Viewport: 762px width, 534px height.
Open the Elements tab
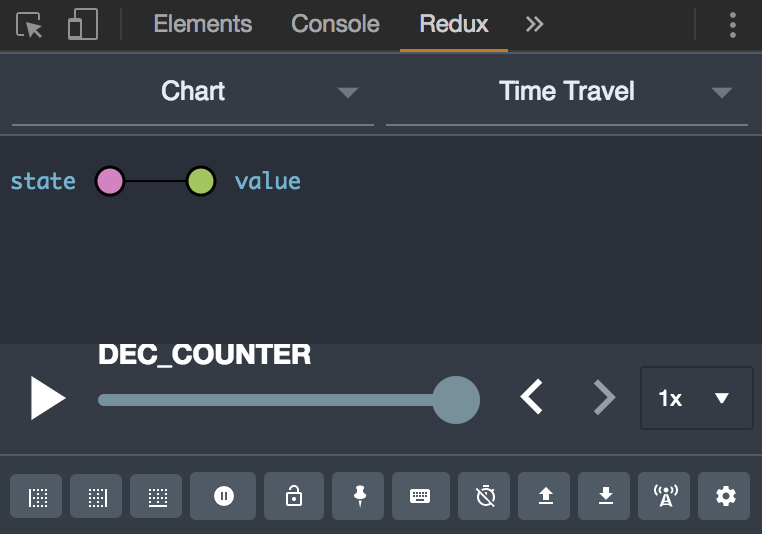tap(203, 25)
